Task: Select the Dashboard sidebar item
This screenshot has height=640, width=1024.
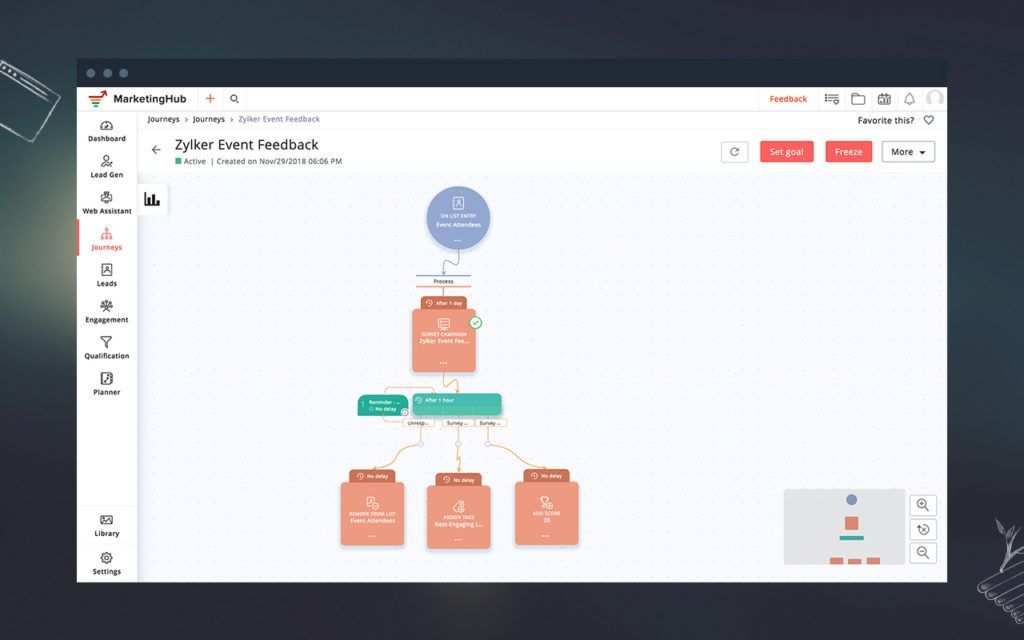Action: tap(106, 130)
